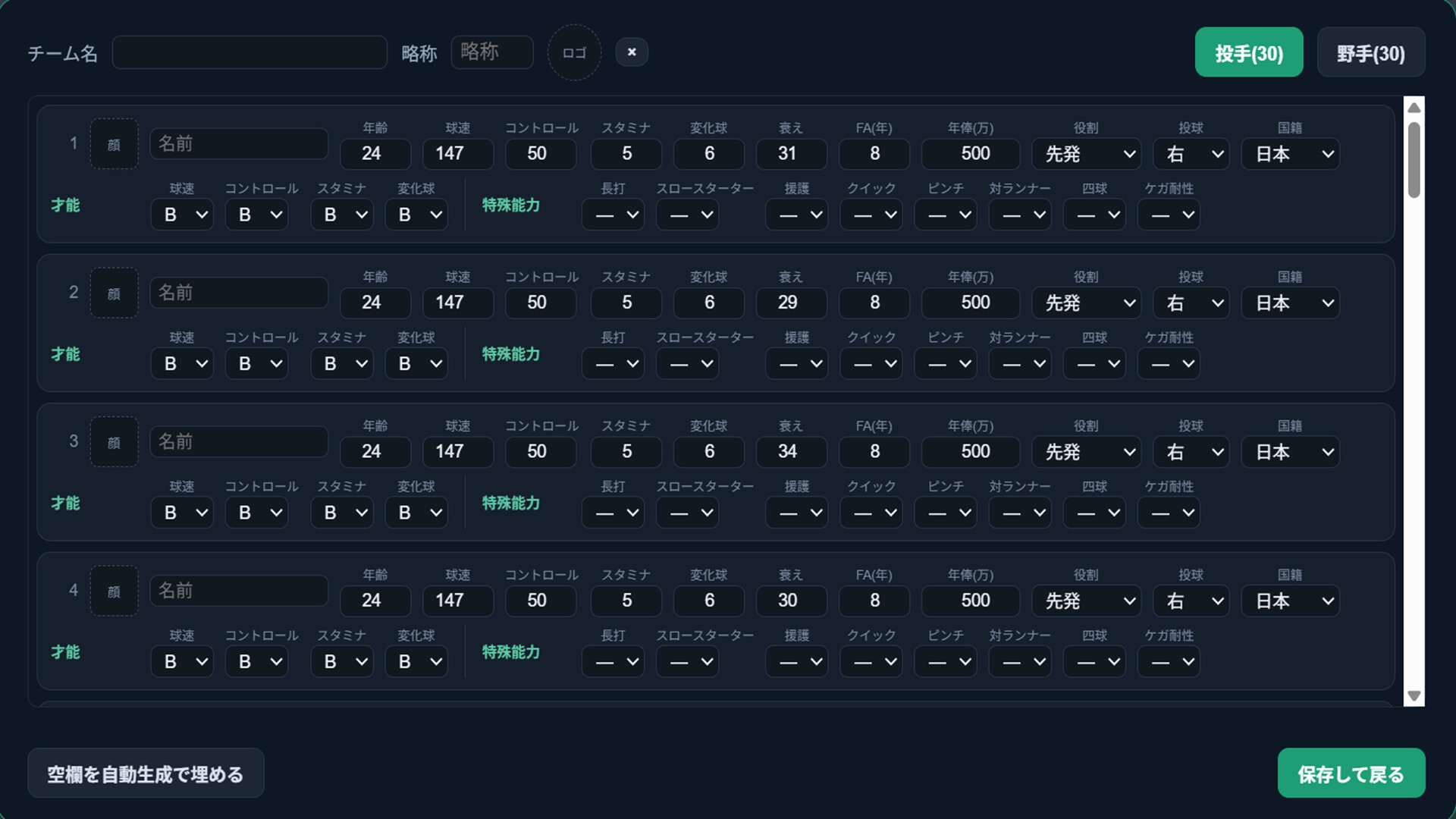Viewport: 1456px width, 819px height.
Task: Click player 1's FA(年) field
Action: (874, 154)
